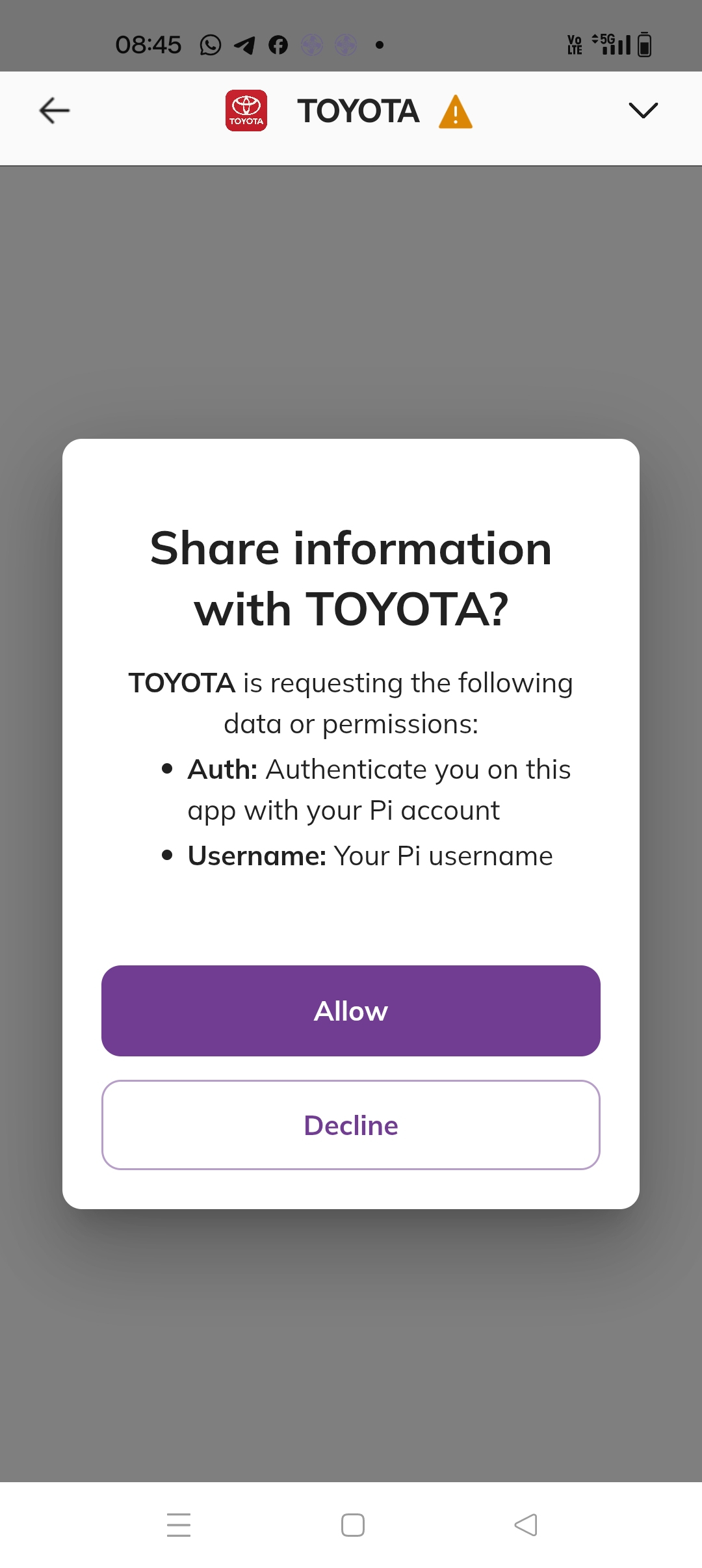Screen dimensions: 702x1568
Task: Tap the 08:45 clock in status bar
Action: (x=148, y=45)
